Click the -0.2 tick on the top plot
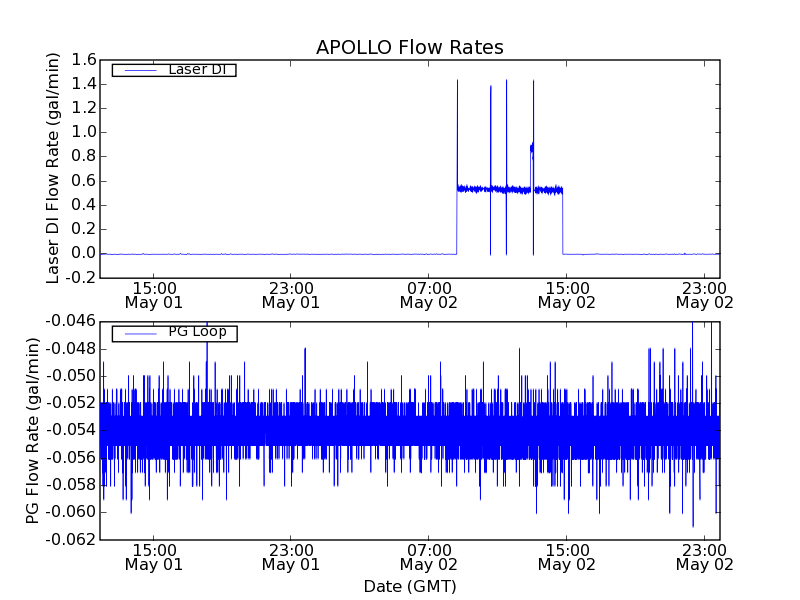This screenshot has width=800, height=600. [79, 278]
